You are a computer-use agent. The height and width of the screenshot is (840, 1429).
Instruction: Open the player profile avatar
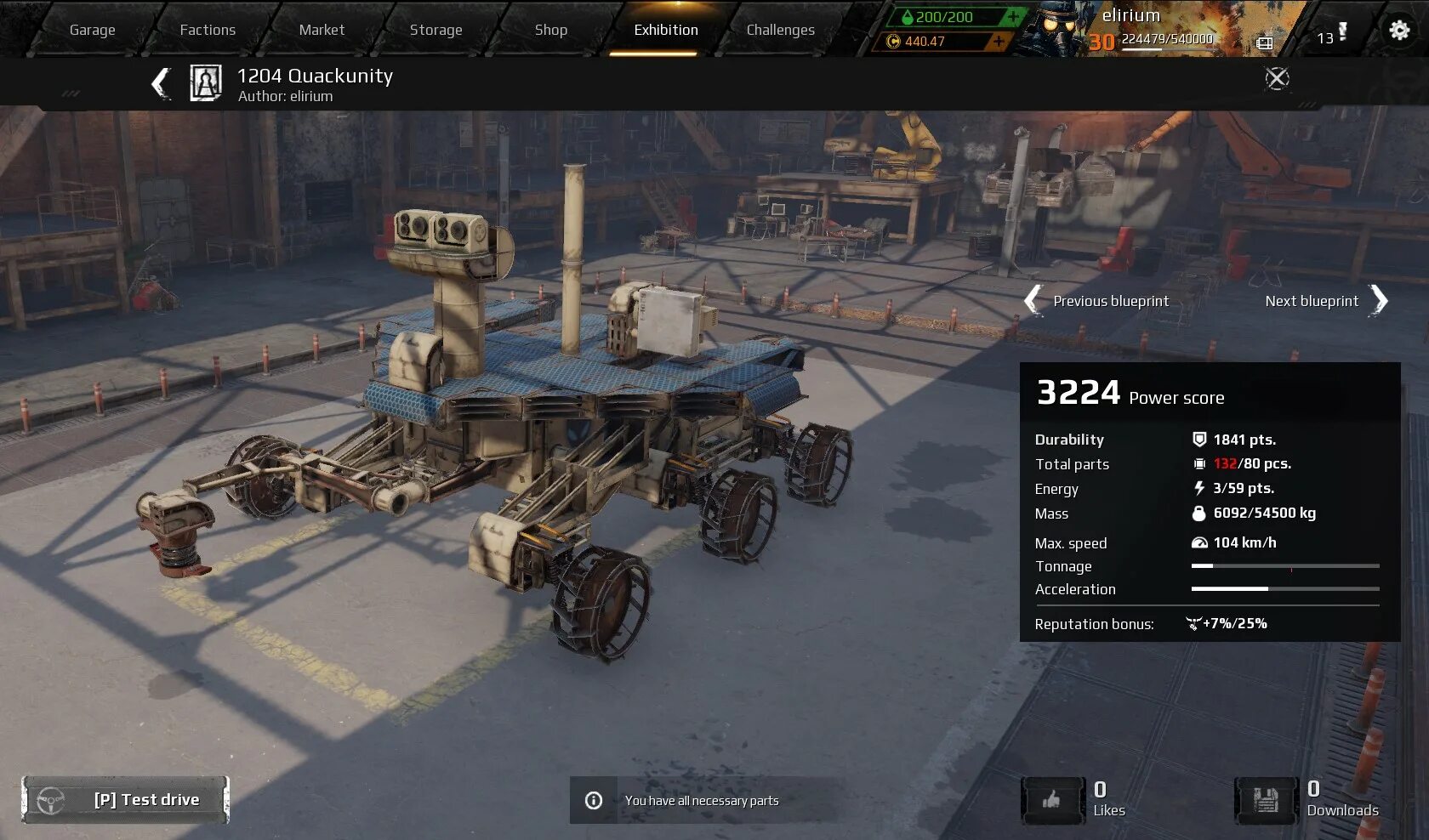click(x=1057, y=29)
